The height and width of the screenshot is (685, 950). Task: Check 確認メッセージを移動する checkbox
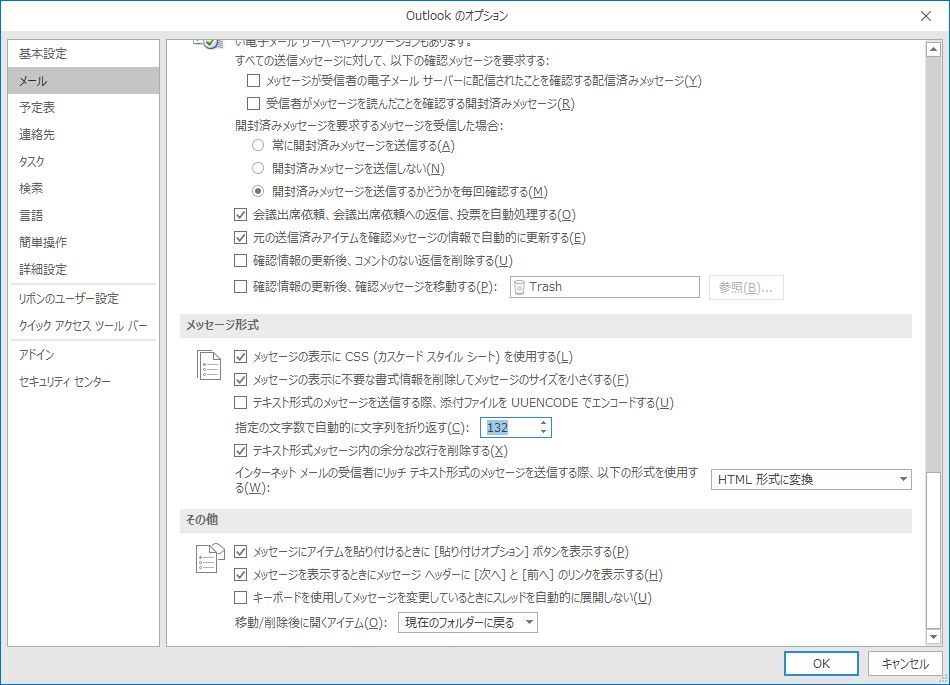click(x=241, y=286)
